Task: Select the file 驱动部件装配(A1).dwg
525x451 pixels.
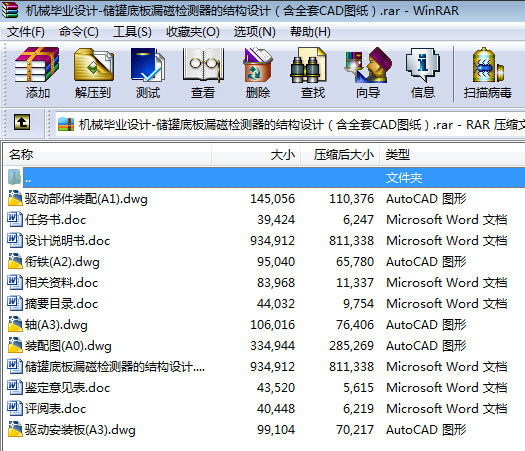Action: pyautogui.click(x=86, y=199)
